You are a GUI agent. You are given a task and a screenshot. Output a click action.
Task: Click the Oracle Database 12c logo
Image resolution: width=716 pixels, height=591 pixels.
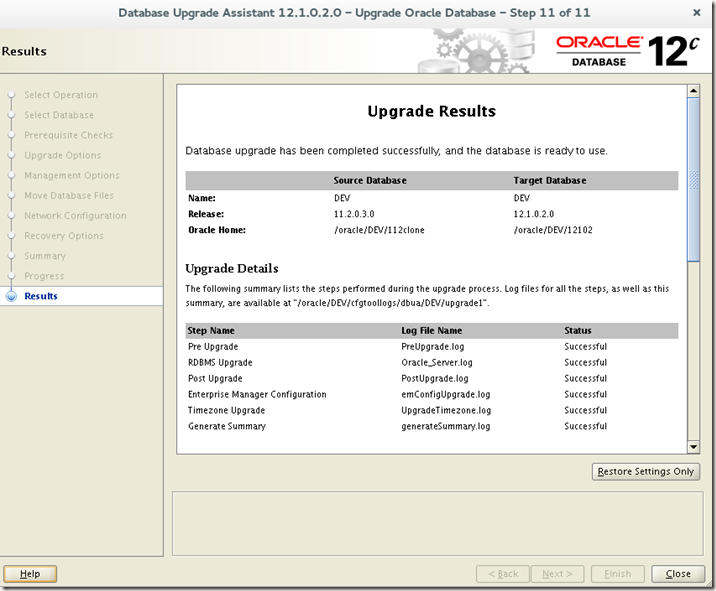pos(627,52)
